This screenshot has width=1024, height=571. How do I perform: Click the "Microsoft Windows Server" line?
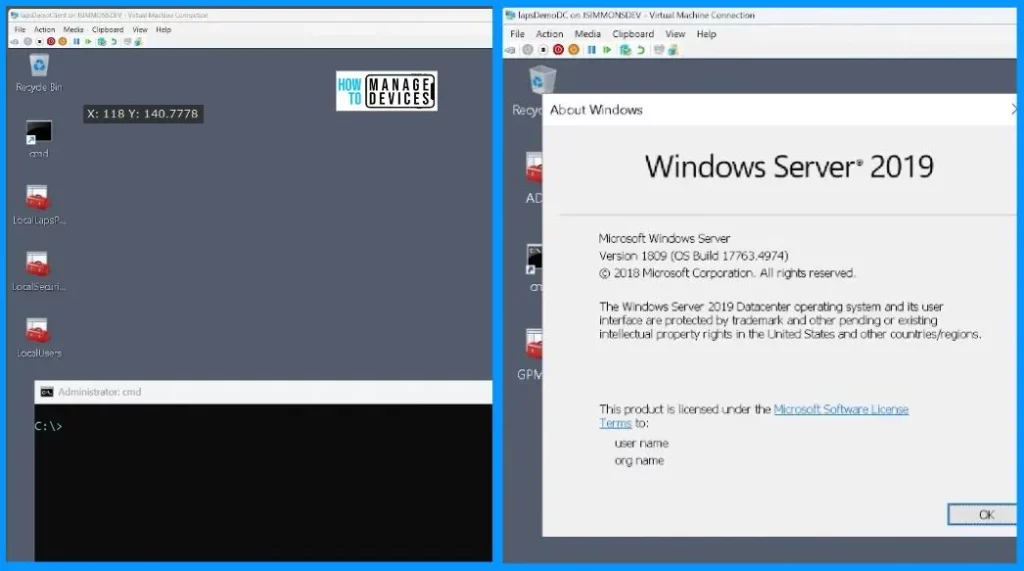tap(664, 238)
